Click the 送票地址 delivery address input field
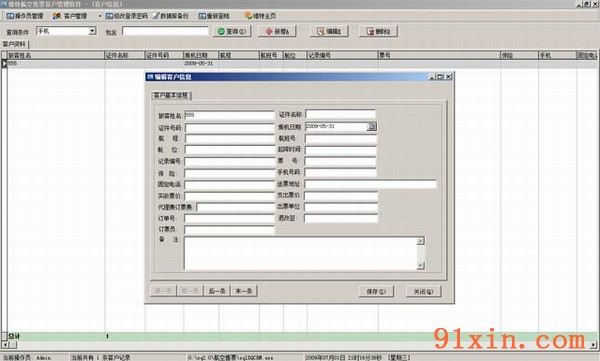The width and height of the screenshot is (600, 361). pos(370,184)
